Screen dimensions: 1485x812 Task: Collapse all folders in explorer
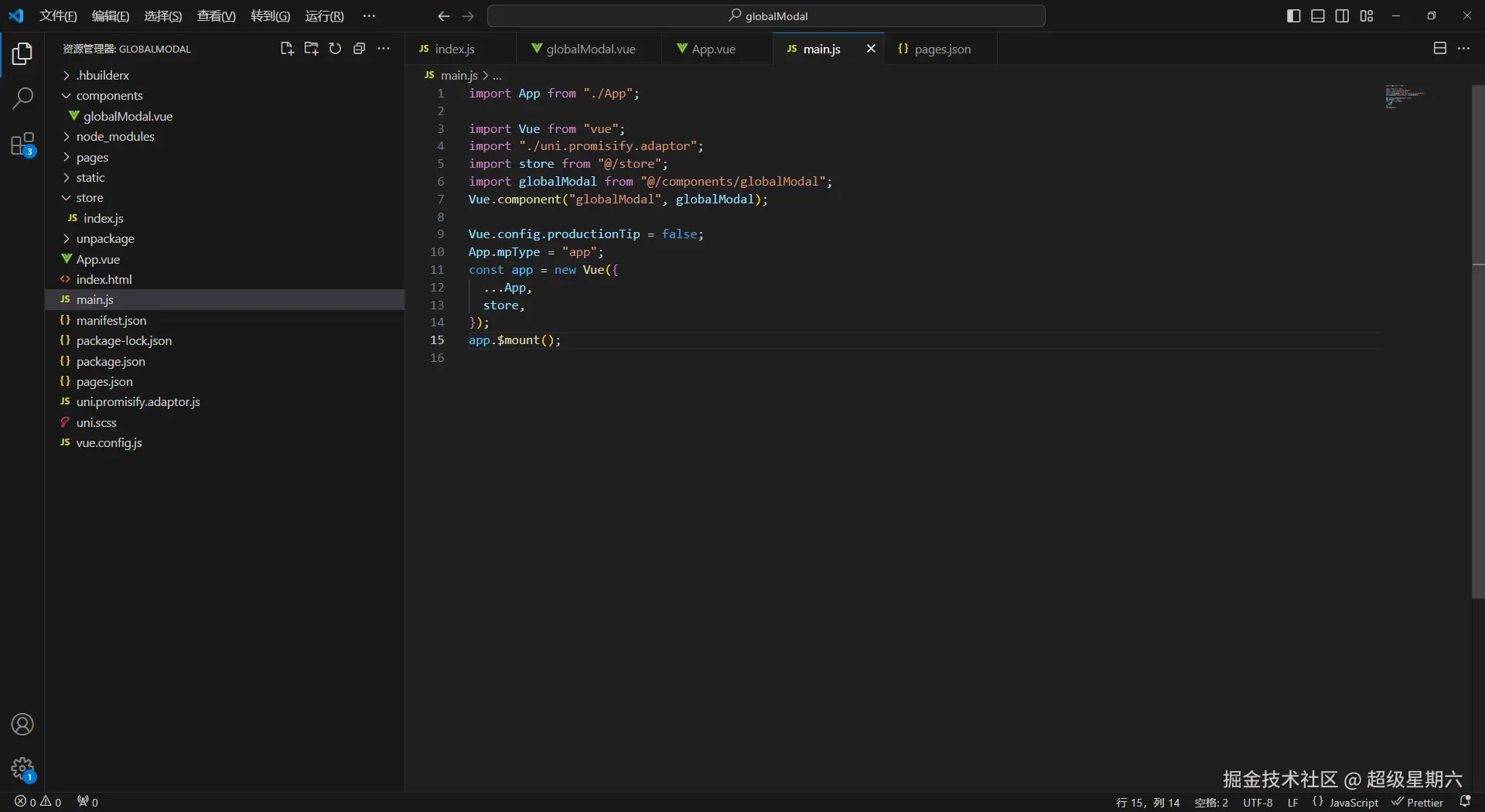tap(359, 49)
